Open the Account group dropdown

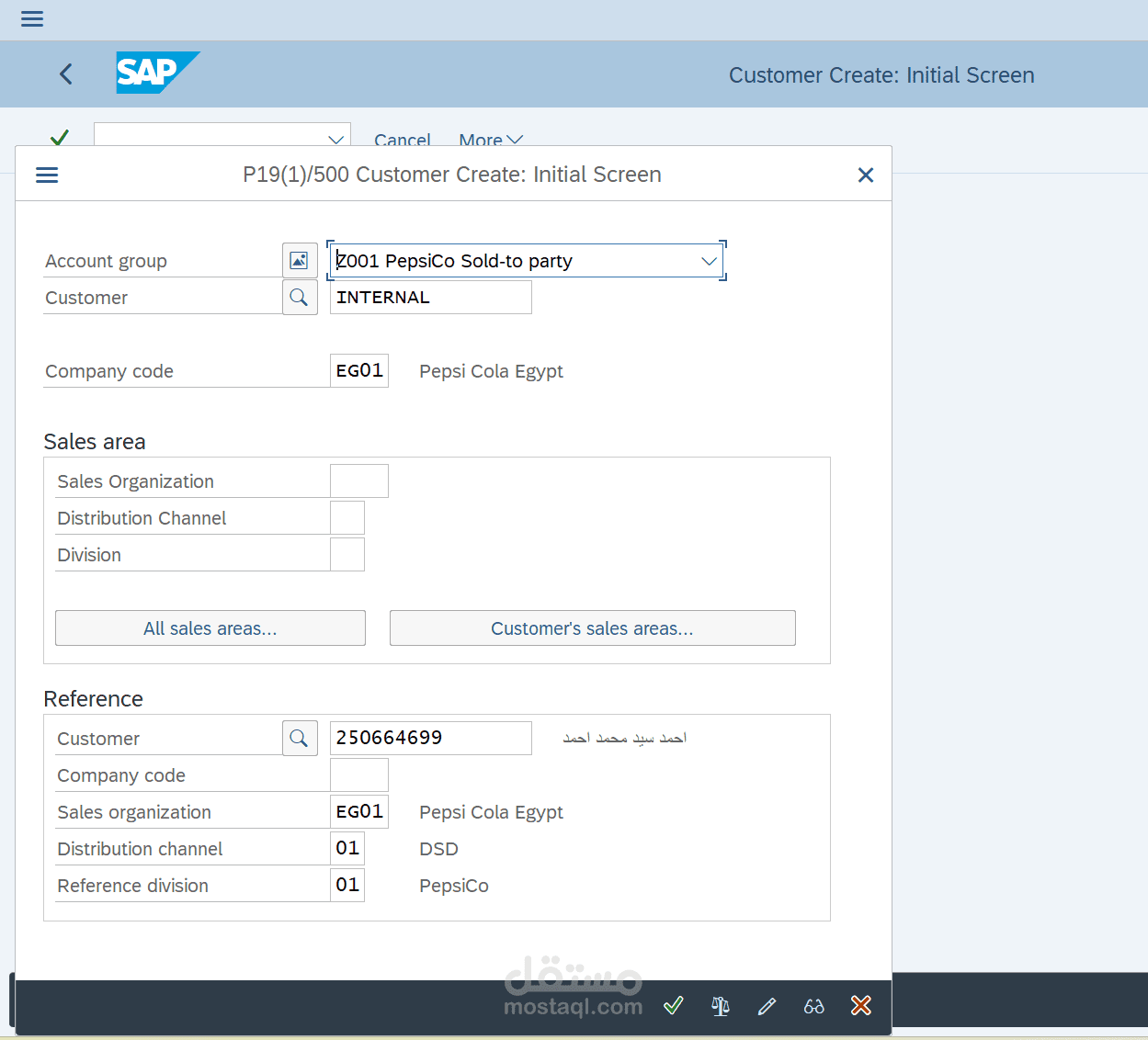[x=709, y=261]
